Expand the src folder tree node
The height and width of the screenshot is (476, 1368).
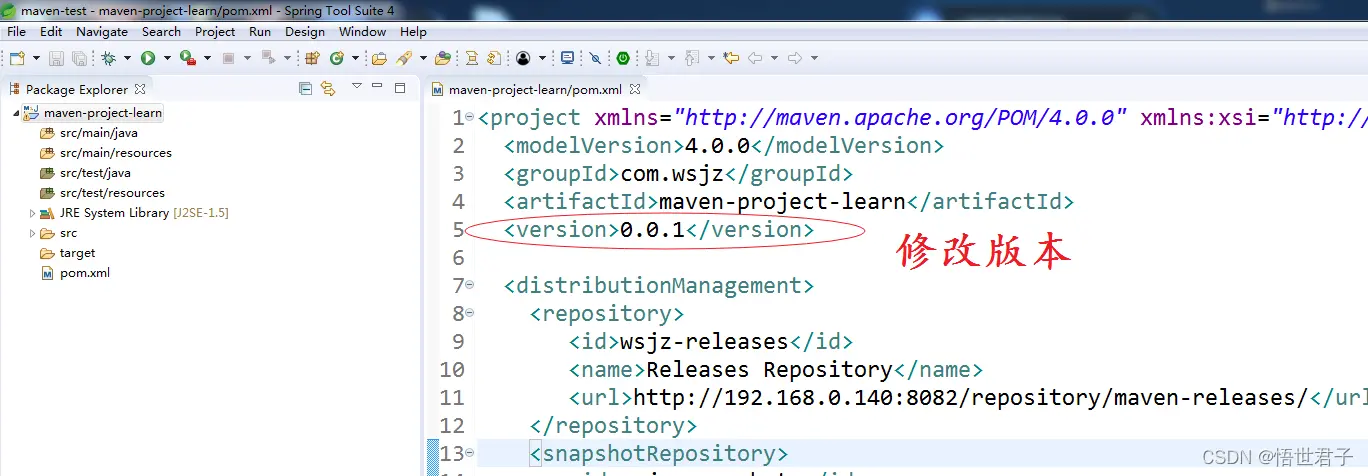point(32,233)
